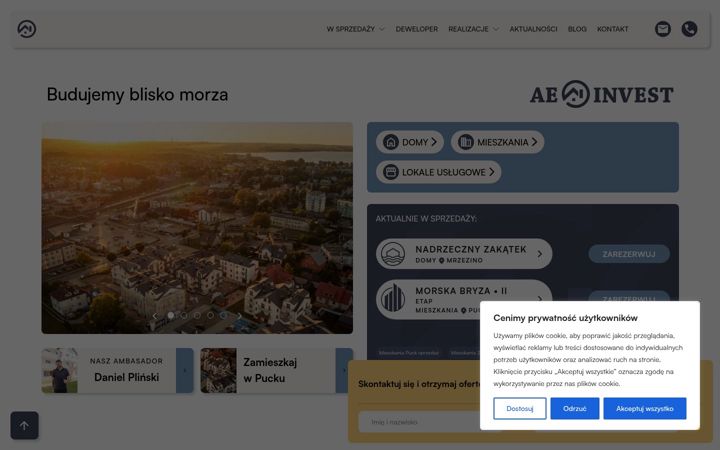
Task: Click the phone call icon
Action: tap(689, 29)
